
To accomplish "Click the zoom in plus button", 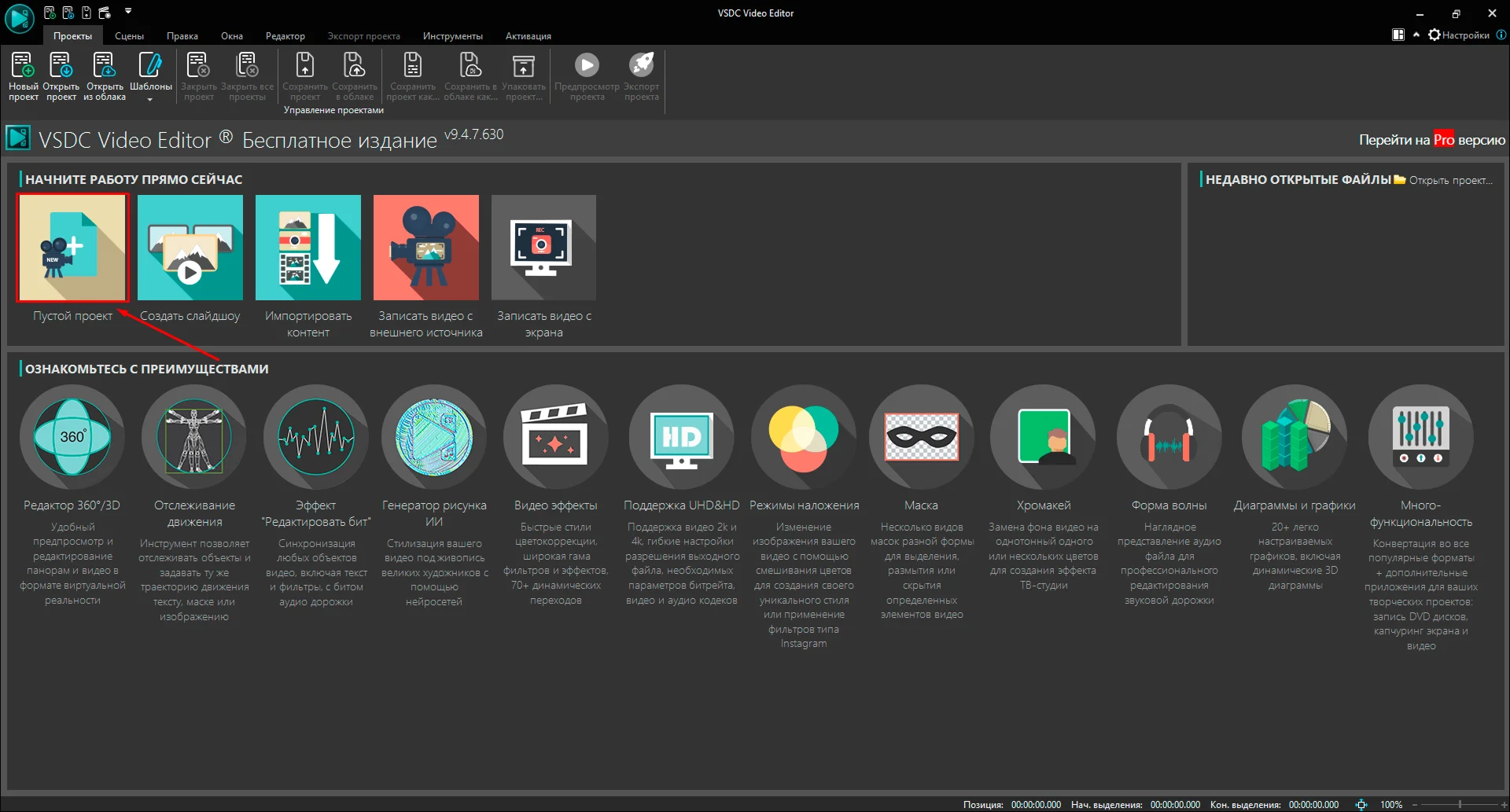I will [x=1504, y=804].
